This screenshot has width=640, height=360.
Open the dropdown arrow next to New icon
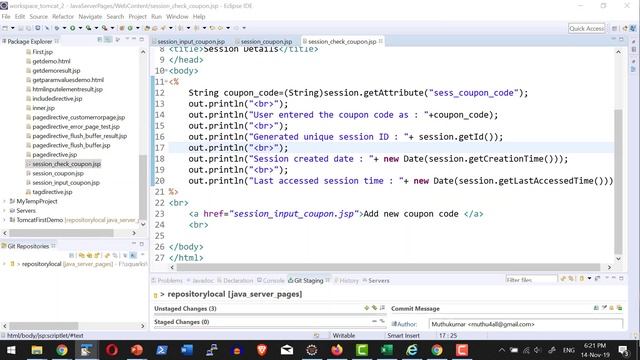click(x=13, y=28)
